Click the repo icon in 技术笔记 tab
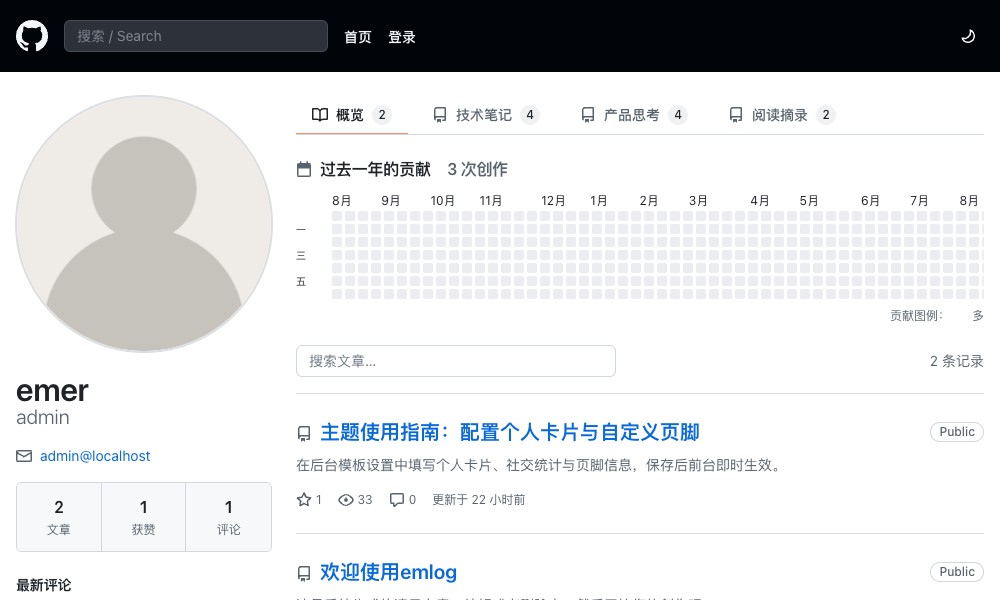This screenshot has height=600, width=1000. pyautogui.click(x=440, y=115)
